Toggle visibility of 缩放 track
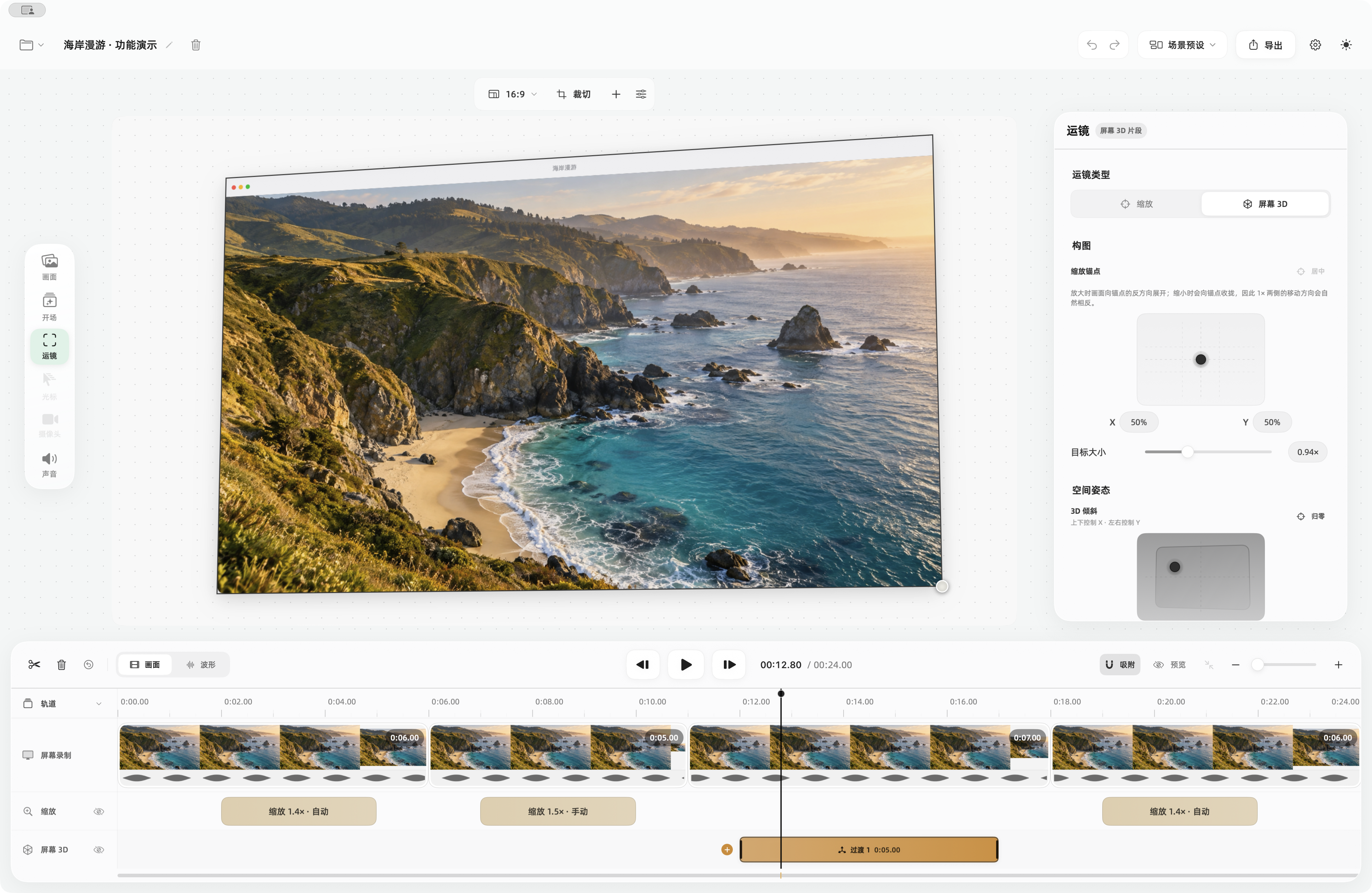1372x893 pixels. coord(99,811)
